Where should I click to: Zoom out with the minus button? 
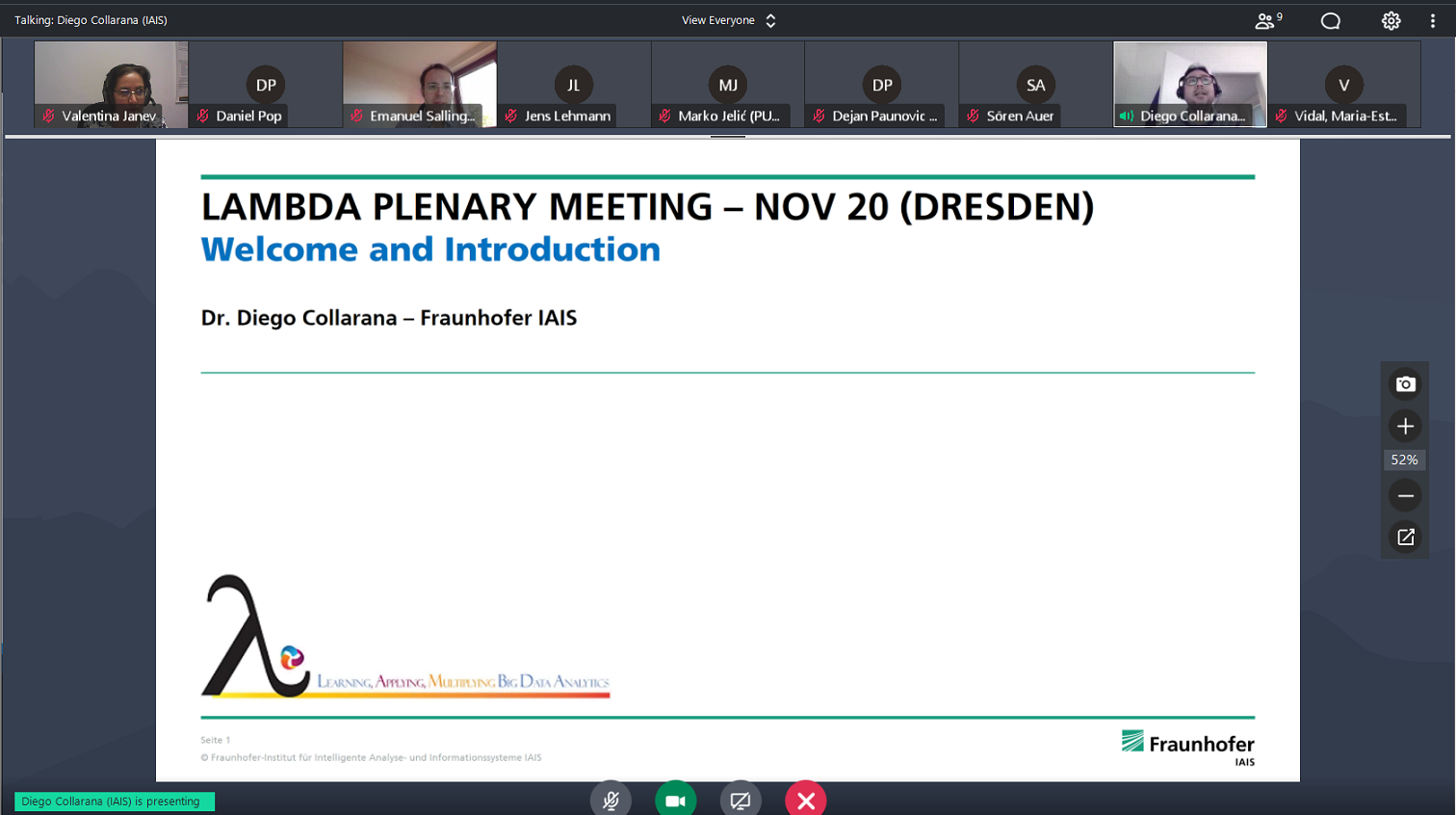click(x=1405, y=496)
